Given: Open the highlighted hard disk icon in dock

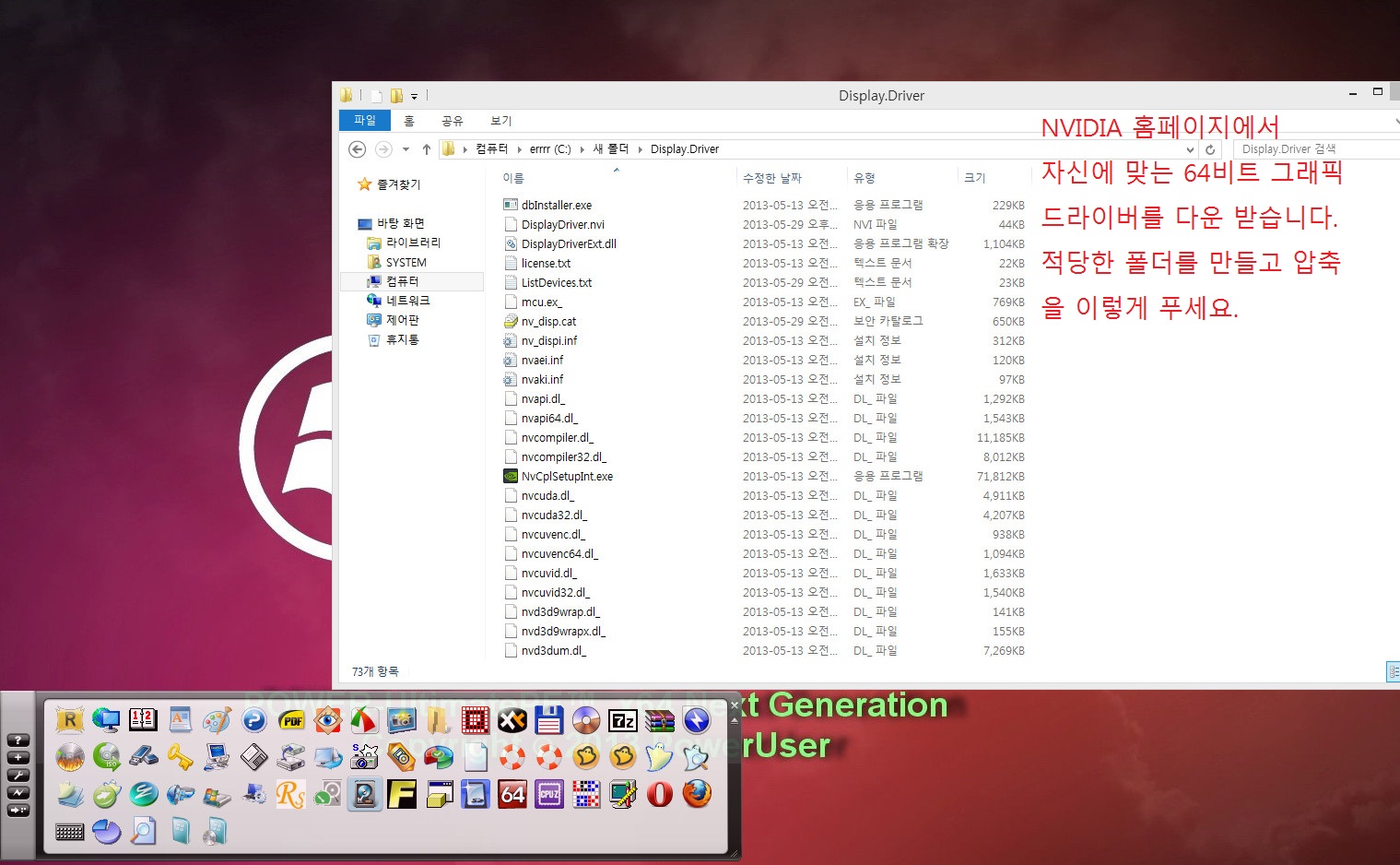Looking at the screenshot, I should point(365,794).
